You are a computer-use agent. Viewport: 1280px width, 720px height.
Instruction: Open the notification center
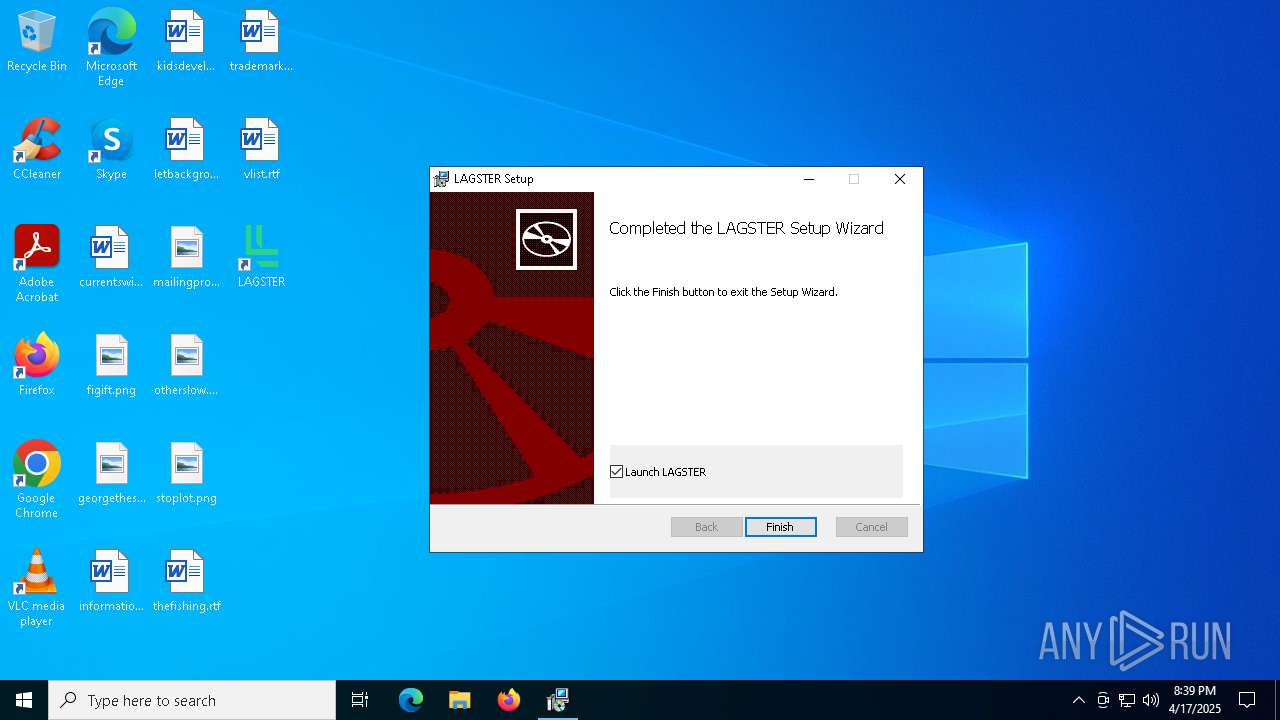click(1247, 700)
